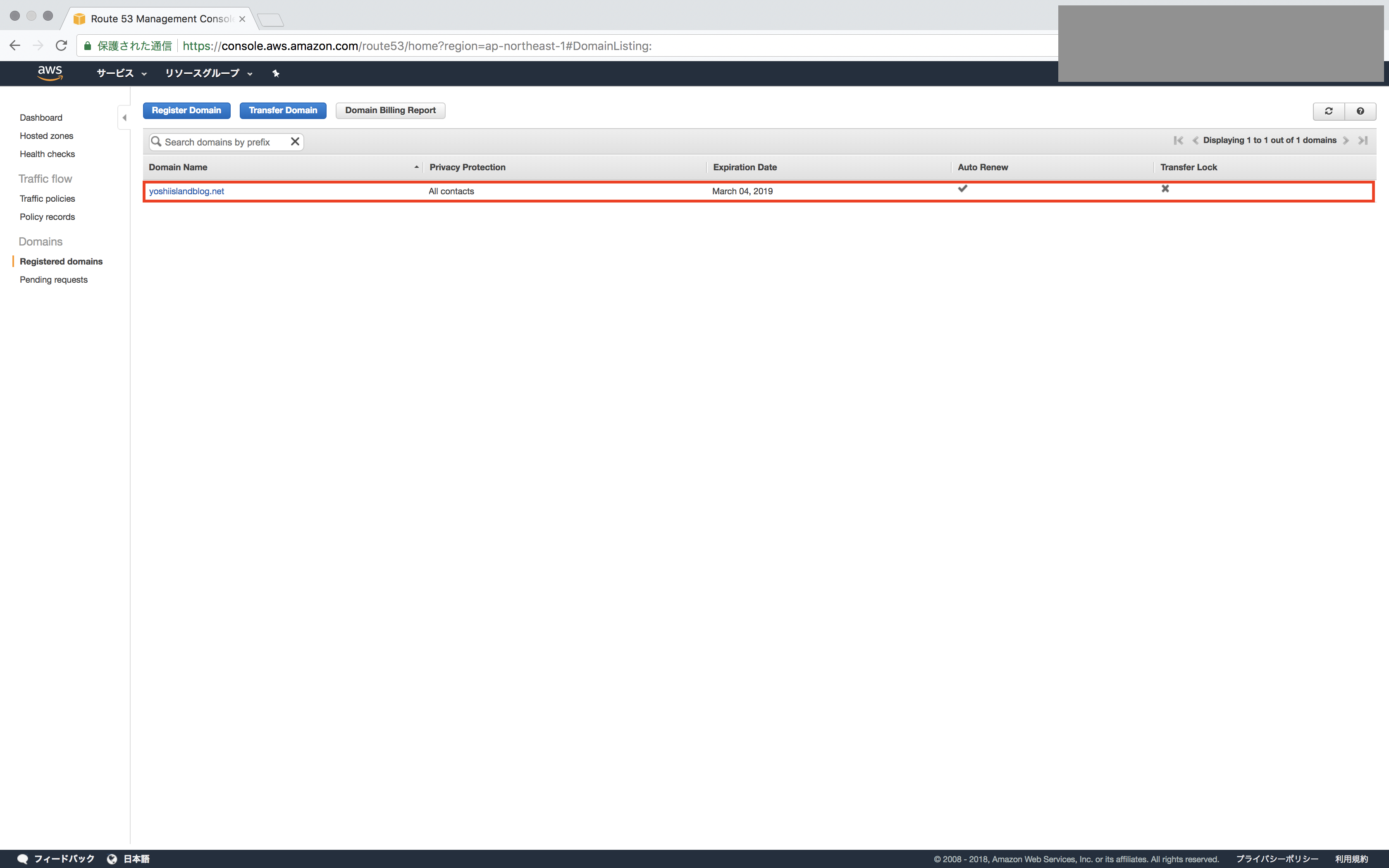The width and height of the screenshot is (1389, 868).
Task: Click the feedback speech bubble icon
Action: 22,859
